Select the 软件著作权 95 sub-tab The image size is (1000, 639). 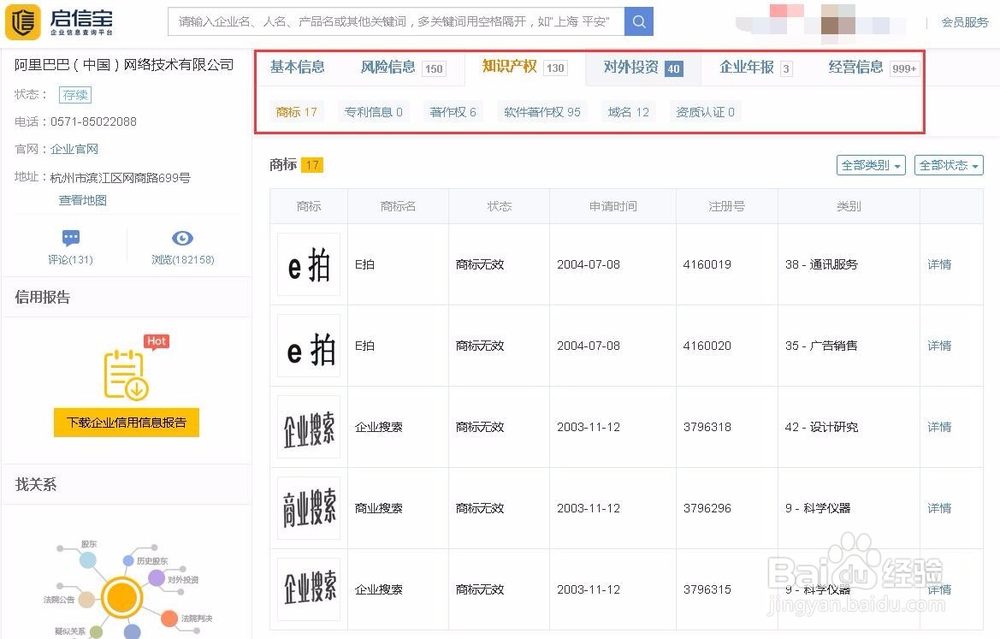542,112
